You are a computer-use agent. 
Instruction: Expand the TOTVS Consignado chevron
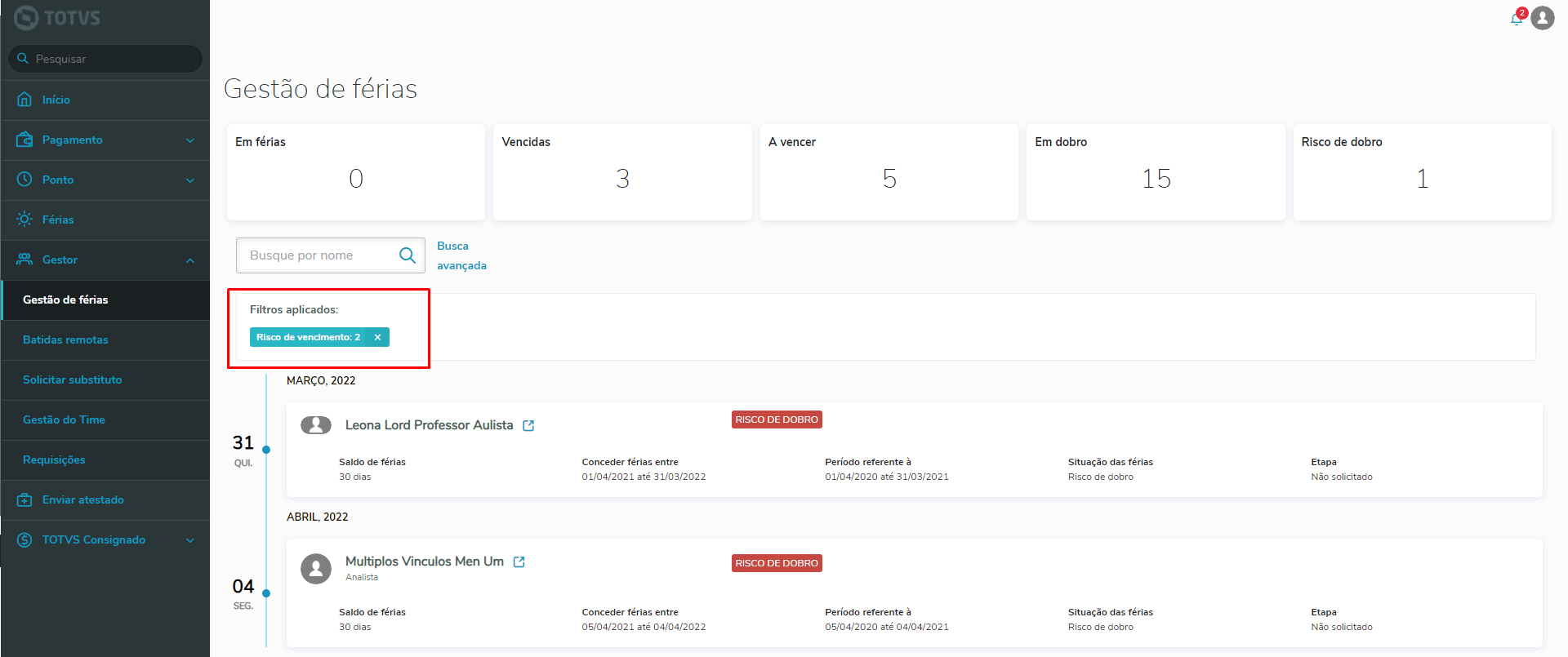pos(190,540)
